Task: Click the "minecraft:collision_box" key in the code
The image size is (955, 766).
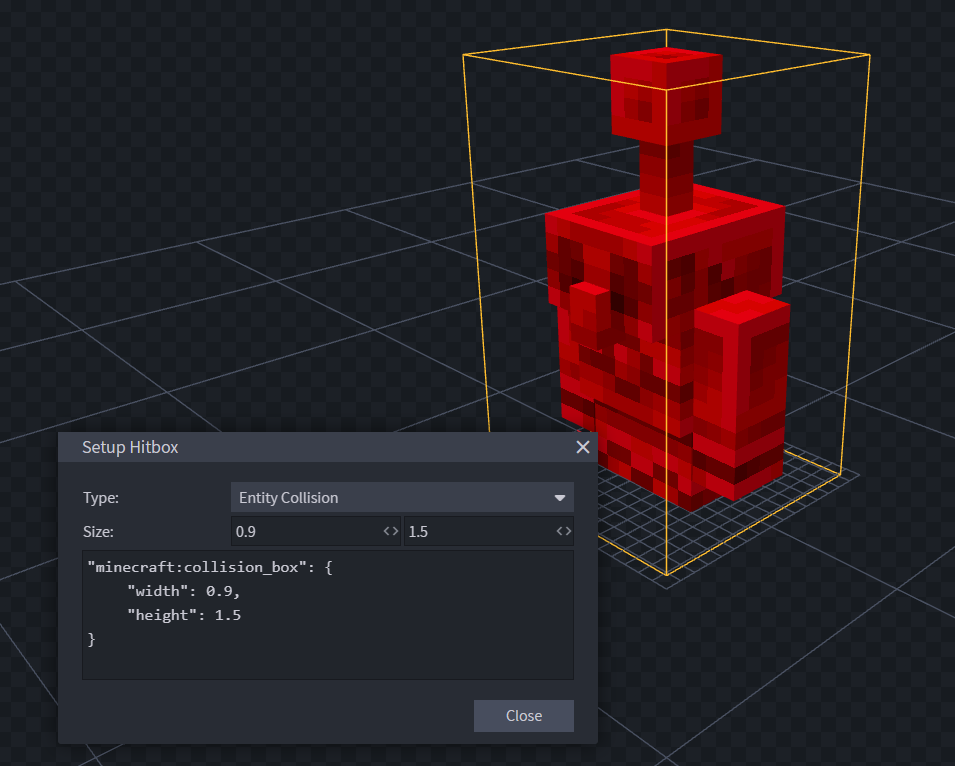Action: (x=193, y=567)
